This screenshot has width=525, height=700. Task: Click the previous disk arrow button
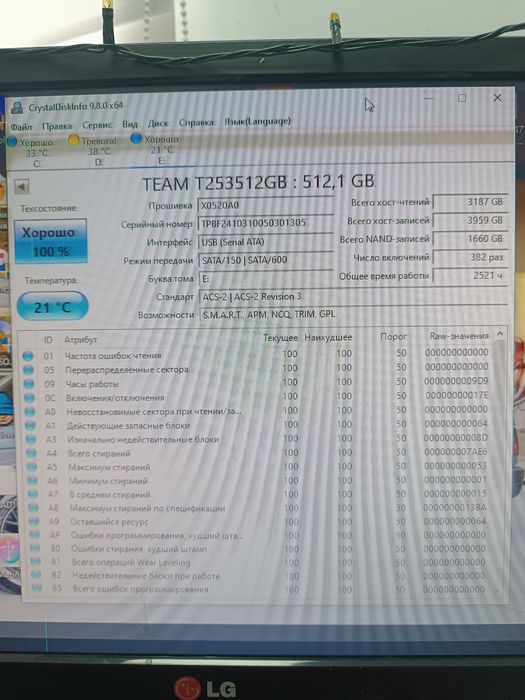pos(22,187)
